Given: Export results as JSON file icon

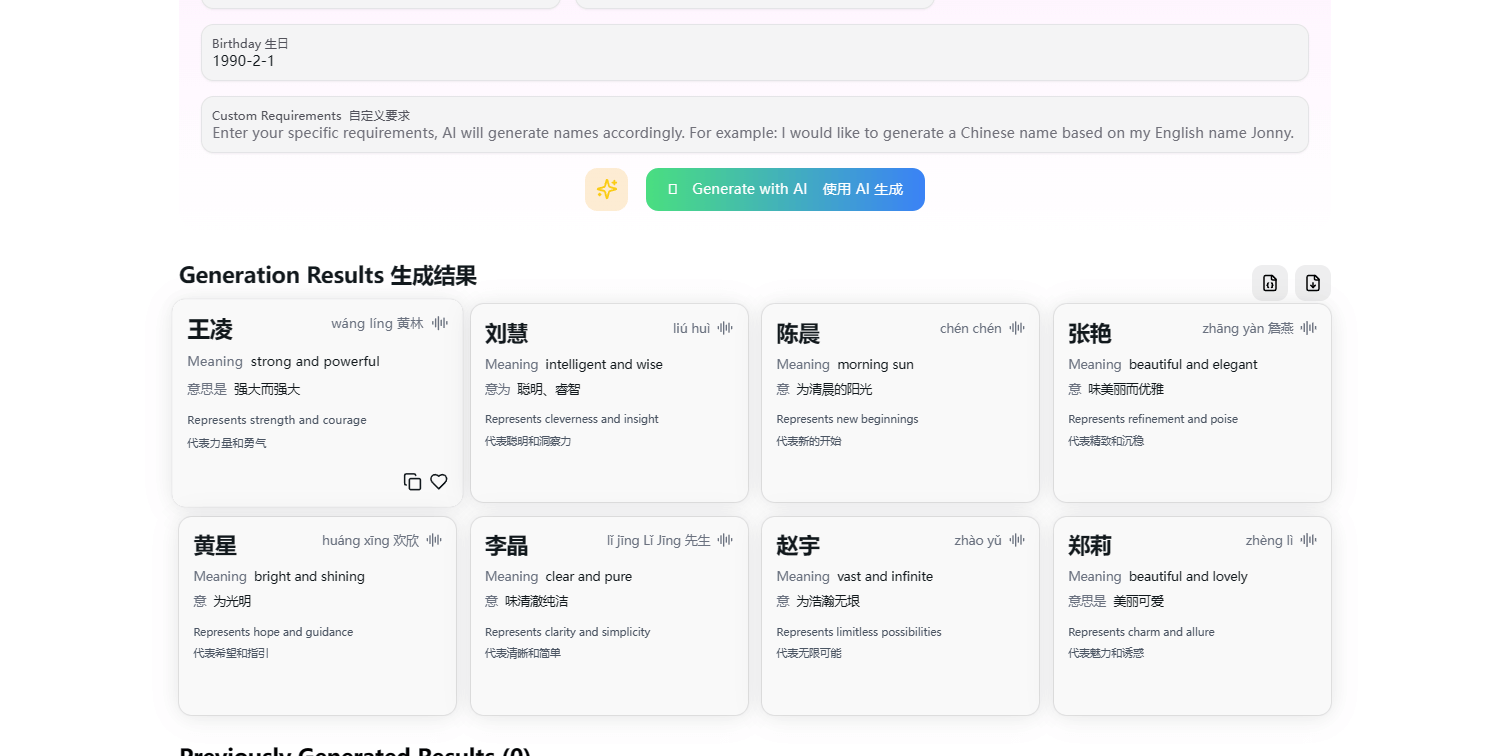Looking at the screenshot, I should click(1270, 283).
